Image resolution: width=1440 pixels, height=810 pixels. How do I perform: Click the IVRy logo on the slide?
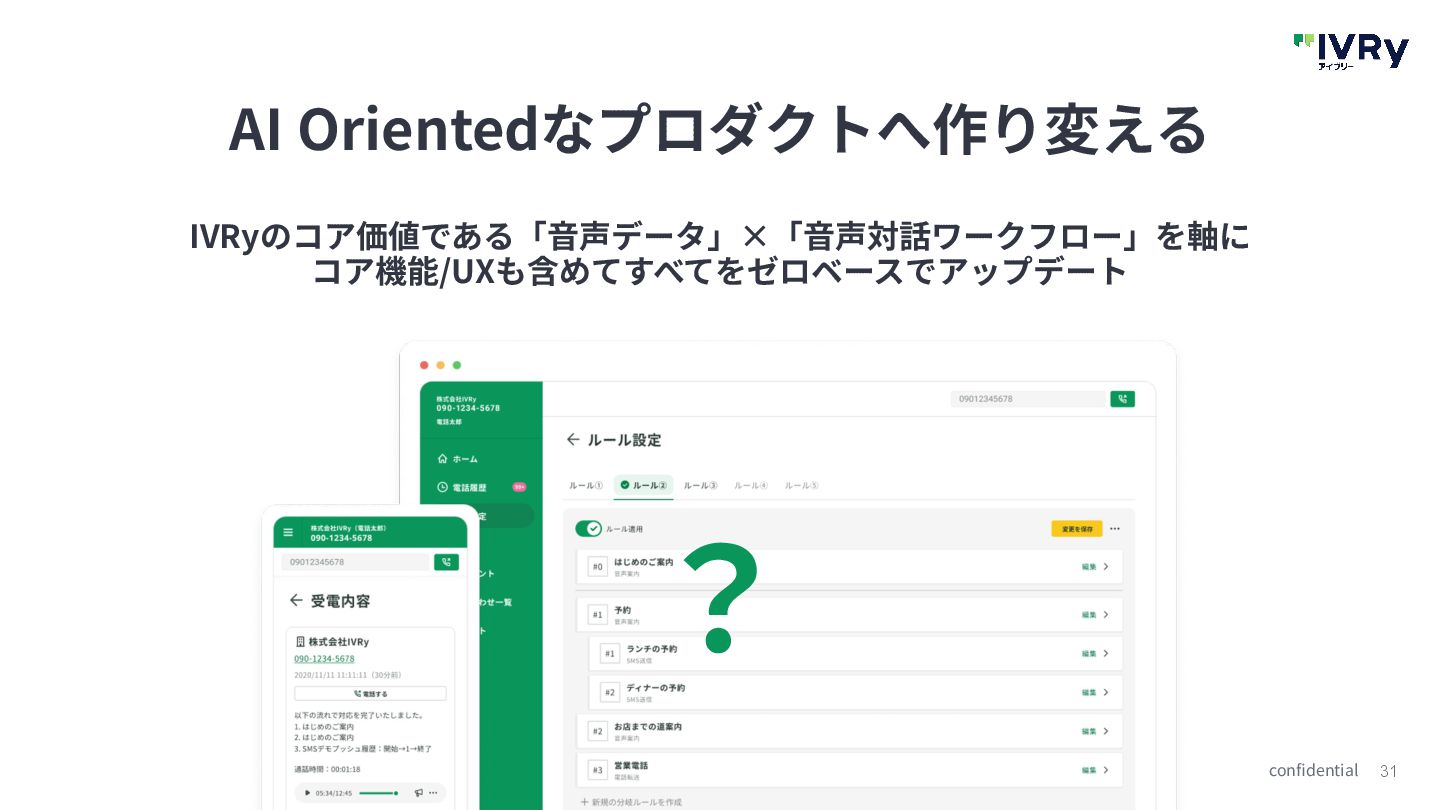point(1351,50)
